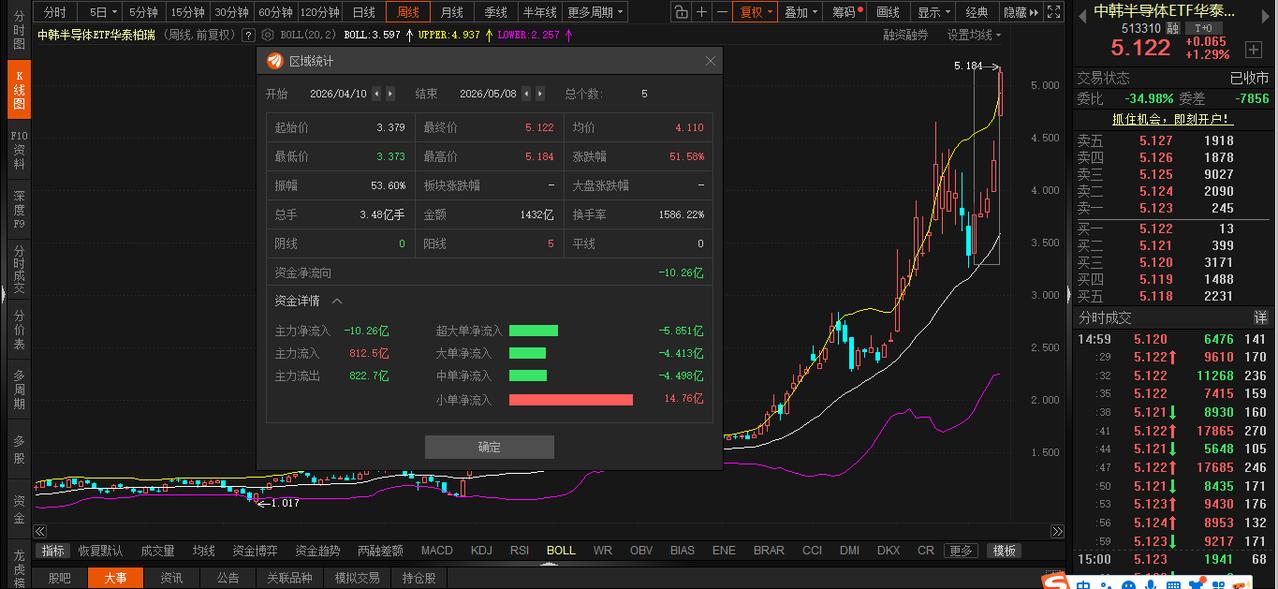Viewport: 1278px width, 589px height.
Task: Select KDJ indicator tab
Action: (481, 550)
